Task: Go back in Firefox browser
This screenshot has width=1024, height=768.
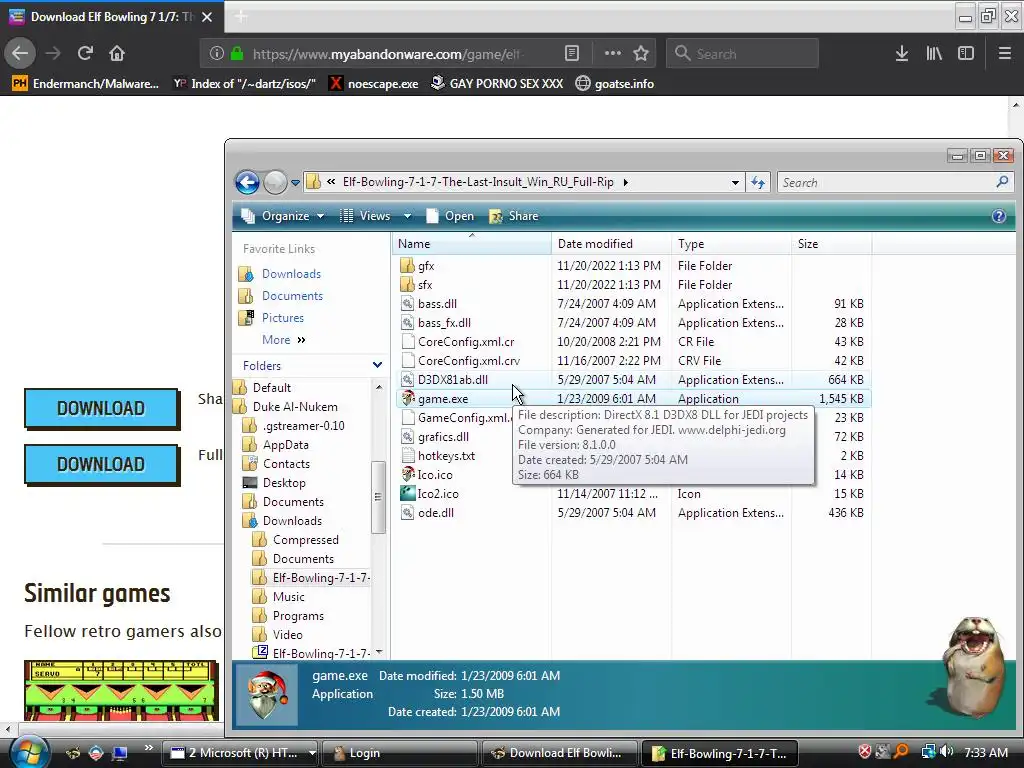Action: point(20,54)
